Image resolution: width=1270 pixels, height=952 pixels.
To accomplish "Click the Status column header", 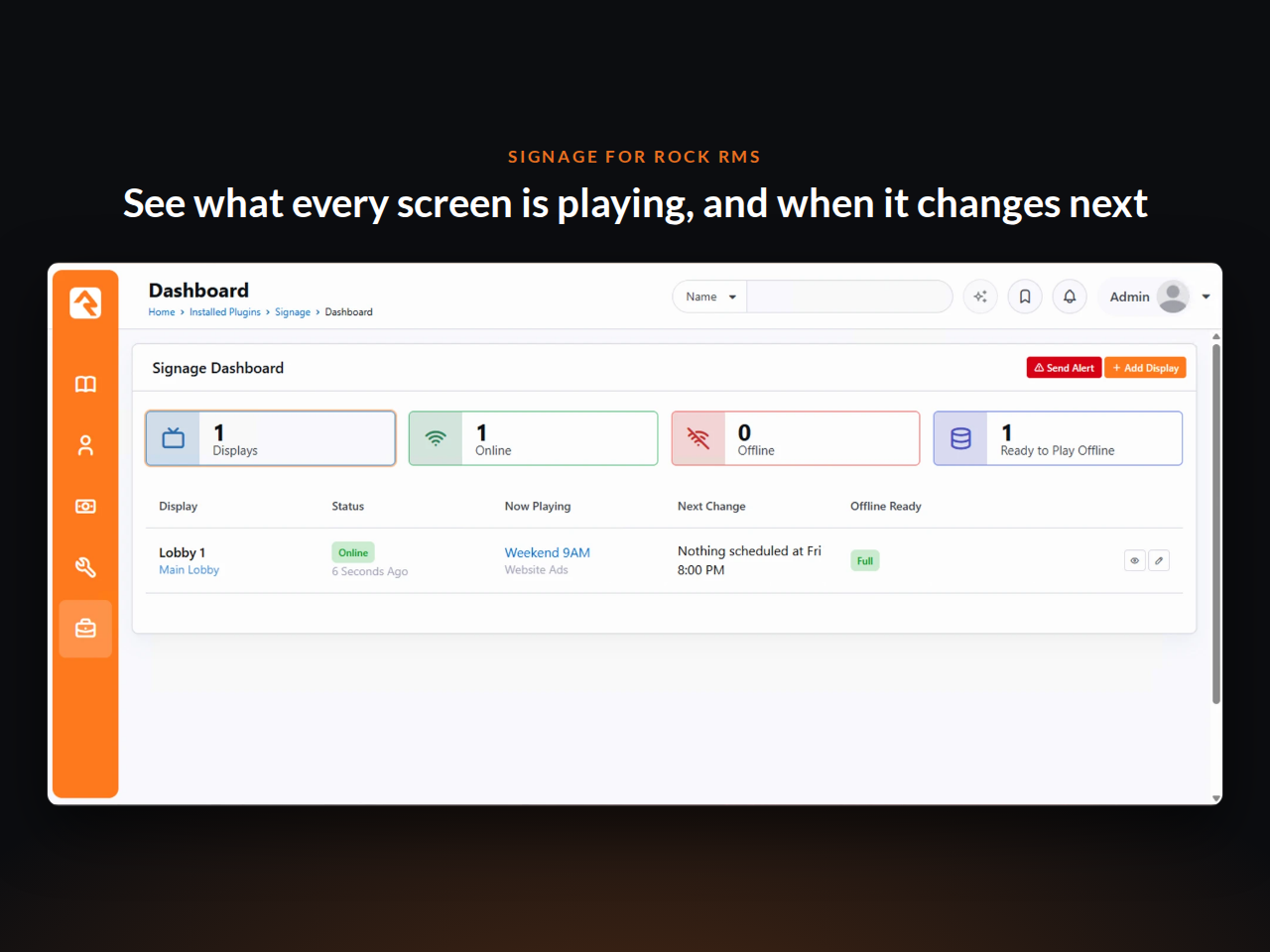I will coord(348,507).
